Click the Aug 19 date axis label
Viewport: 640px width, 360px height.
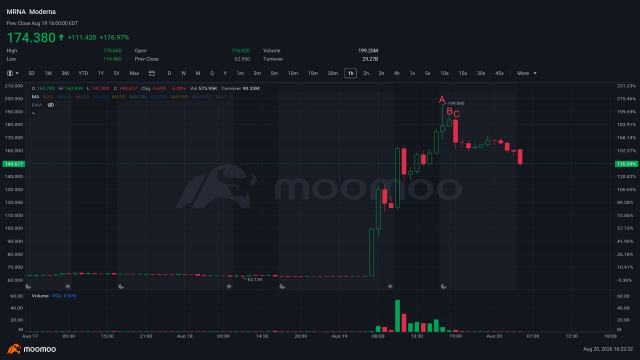click(339, 336)
